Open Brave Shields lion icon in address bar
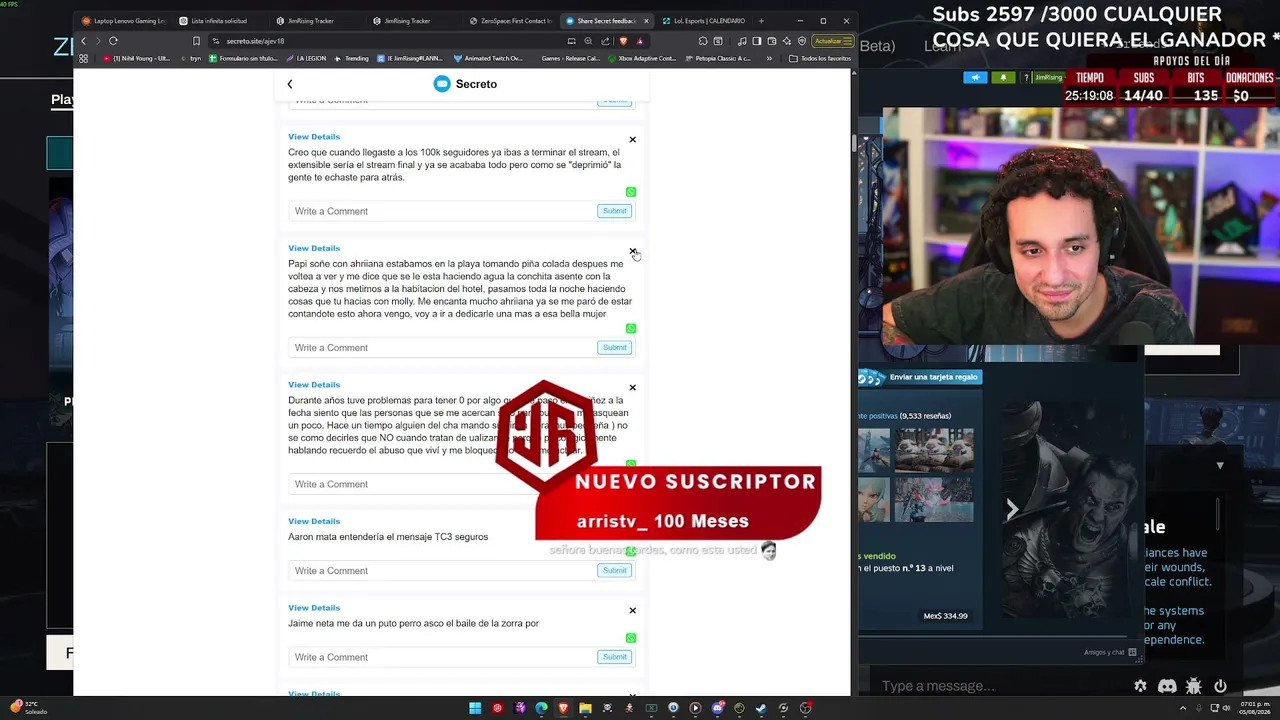Image resolution: width=1280 pixels, height=720 pixels. pos(623,41)
